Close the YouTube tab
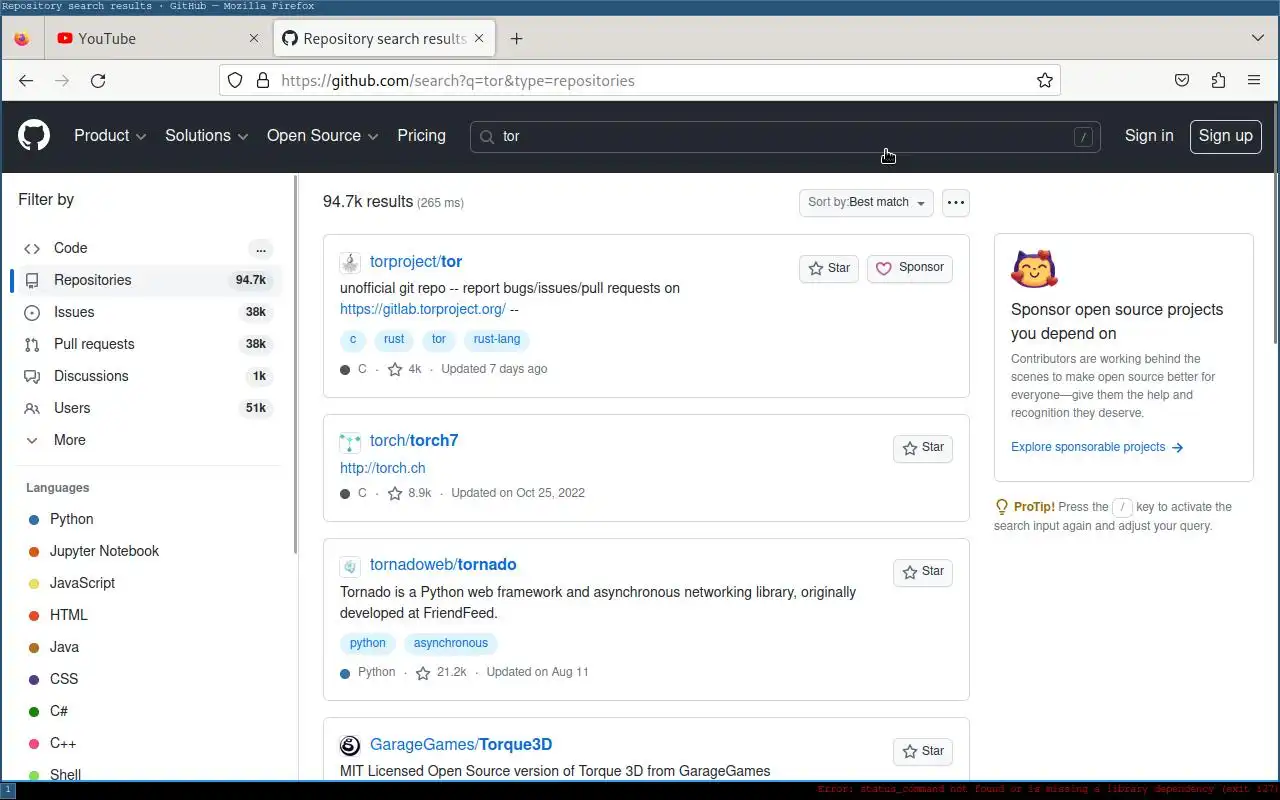Screen dimensions: 1280x800 pos(254,39)
